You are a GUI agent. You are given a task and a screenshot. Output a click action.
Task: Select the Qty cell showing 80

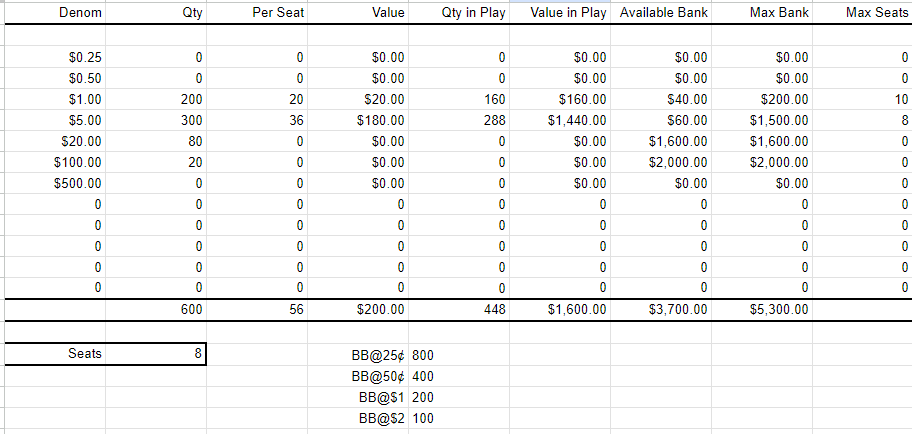pyautogui.click(x=156, y=141)
